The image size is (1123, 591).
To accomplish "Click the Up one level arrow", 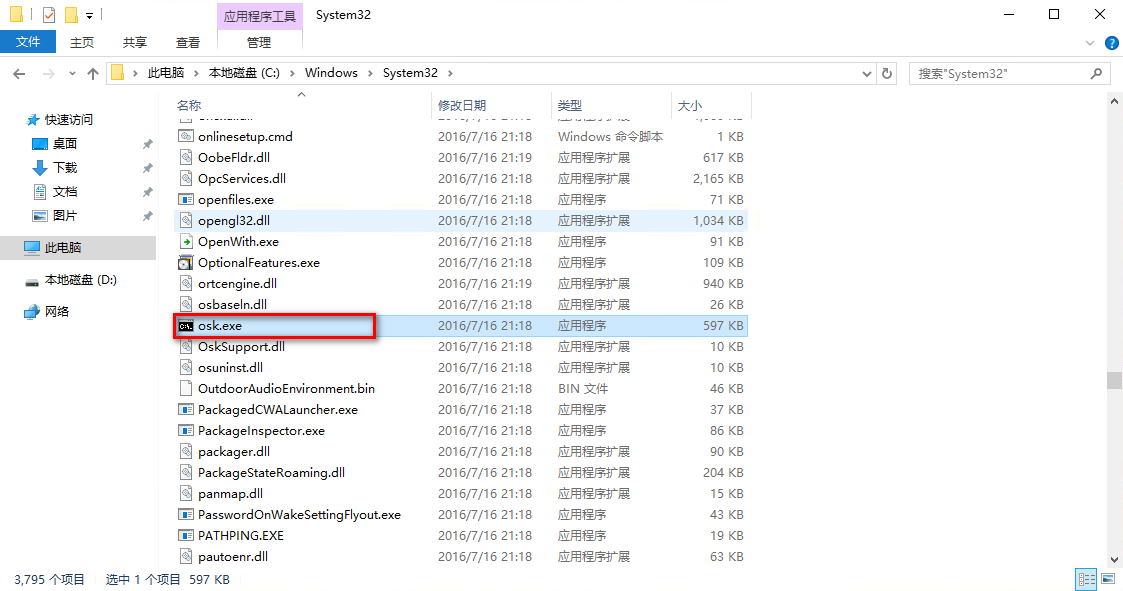I will point(92,73).
